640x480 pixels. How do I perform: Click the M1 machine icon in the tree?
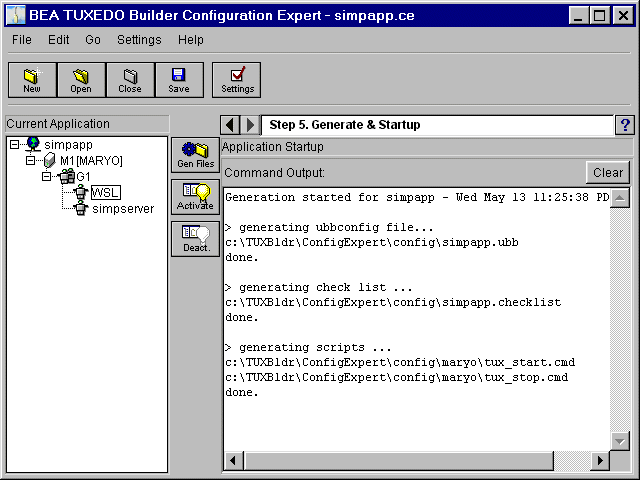[49, 160]
